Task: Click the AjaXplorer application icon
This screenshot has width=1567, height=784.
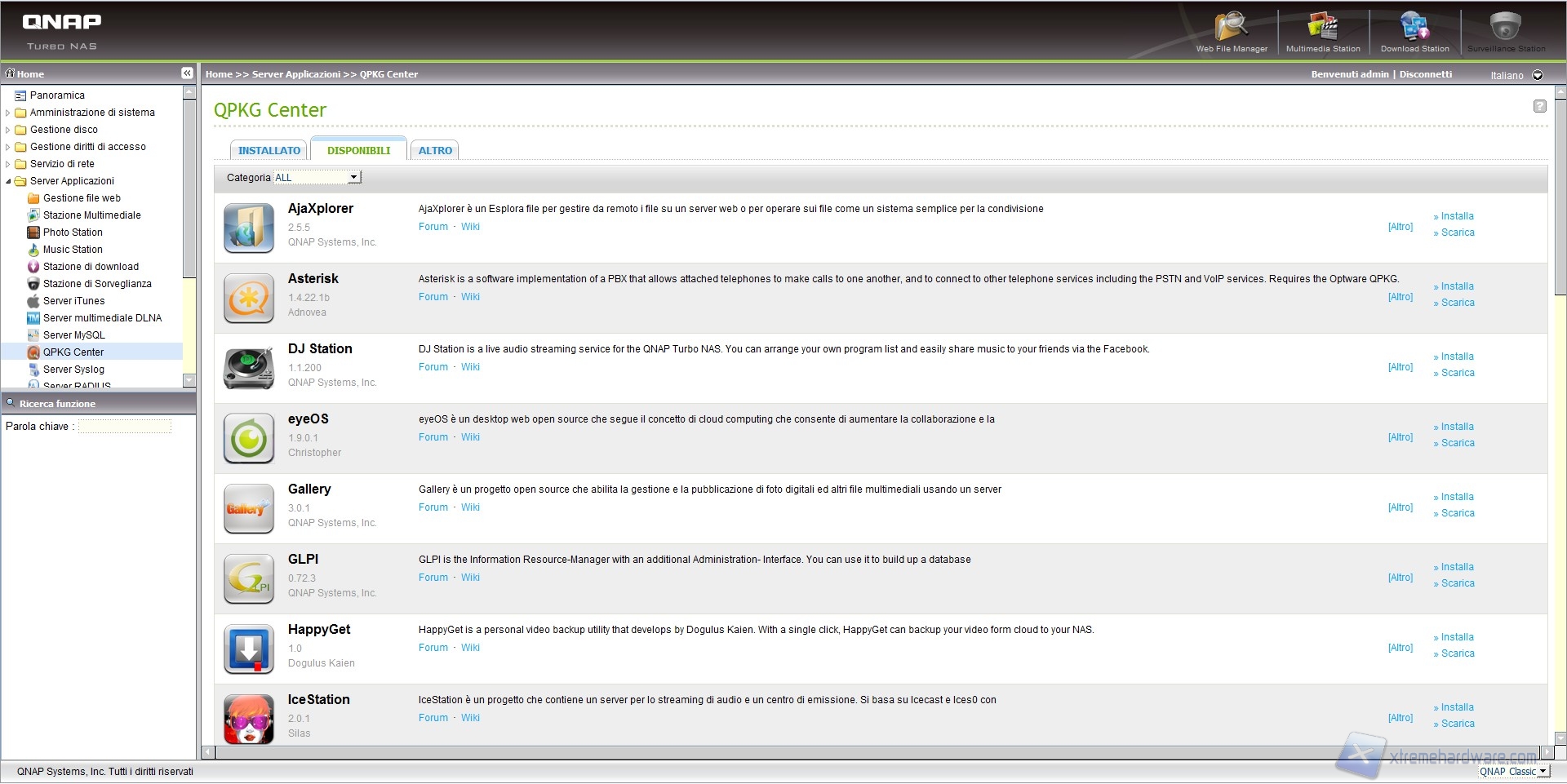Action: pos(249,228)
